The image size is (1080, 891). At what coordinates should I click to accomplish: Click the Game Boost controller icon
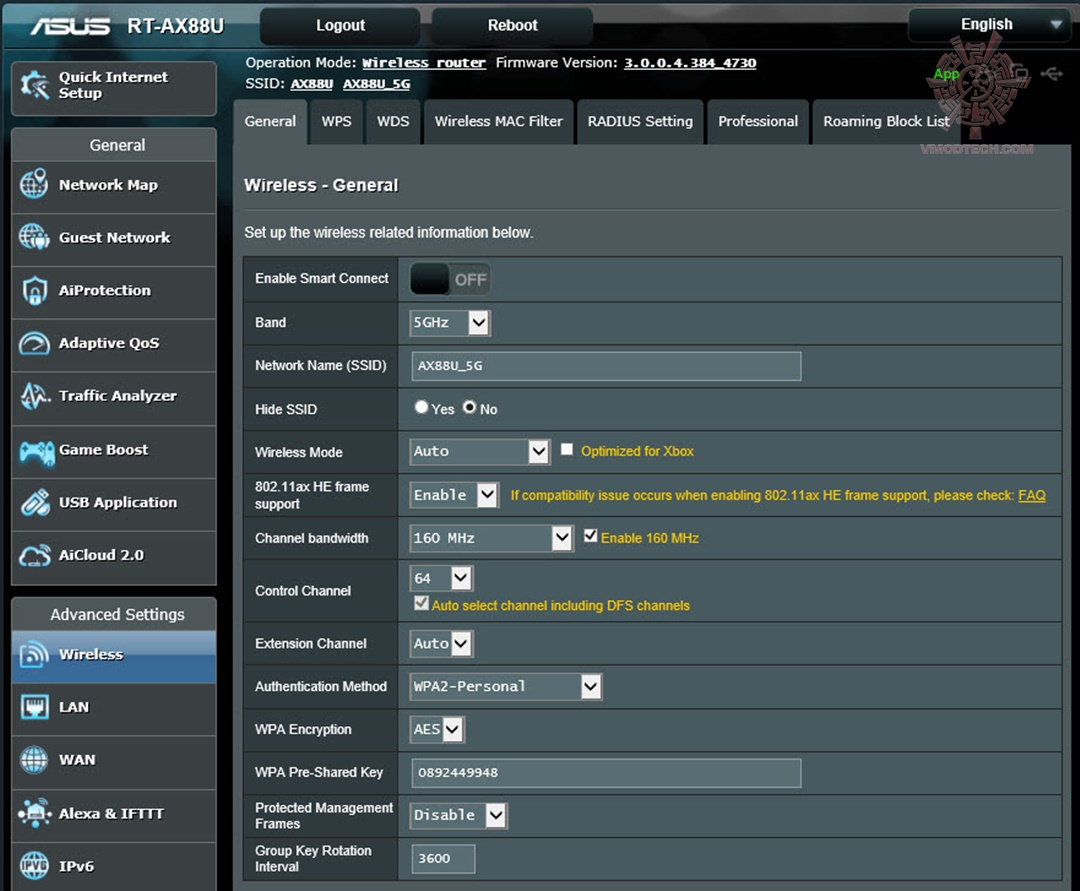point(37,452)
